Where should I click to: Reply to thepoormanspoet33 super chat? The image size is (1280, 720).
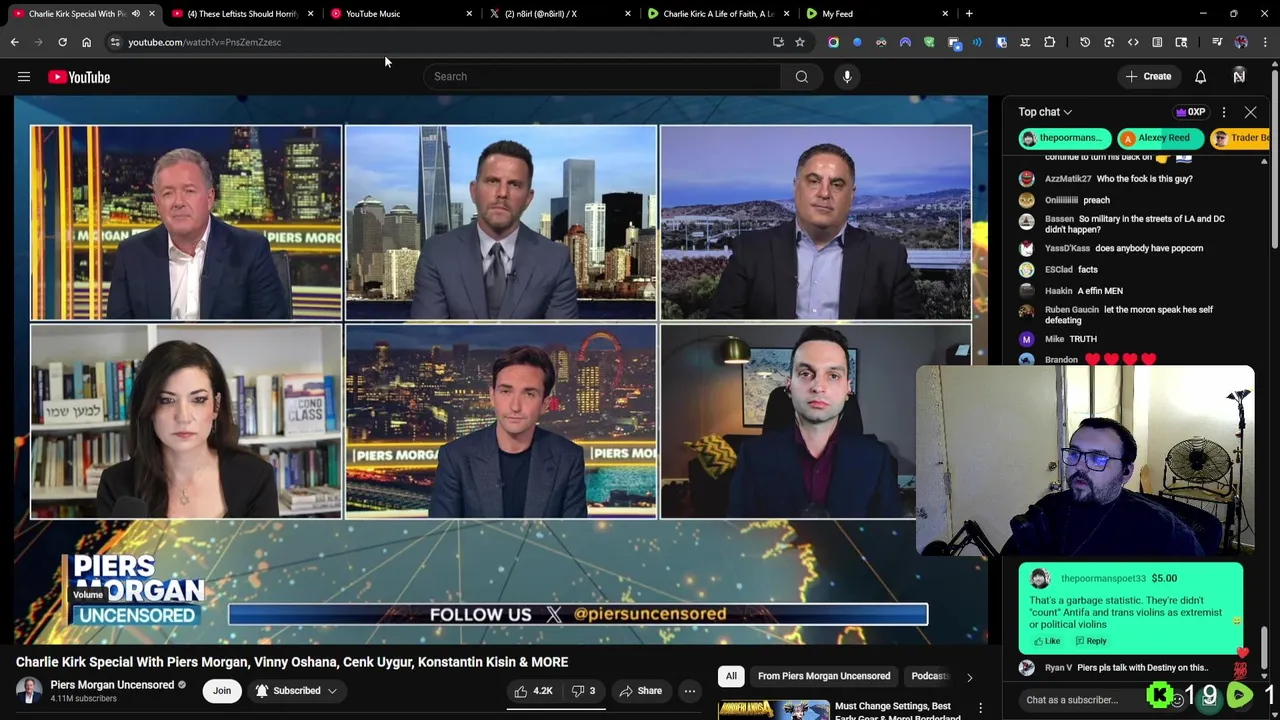1091,641
